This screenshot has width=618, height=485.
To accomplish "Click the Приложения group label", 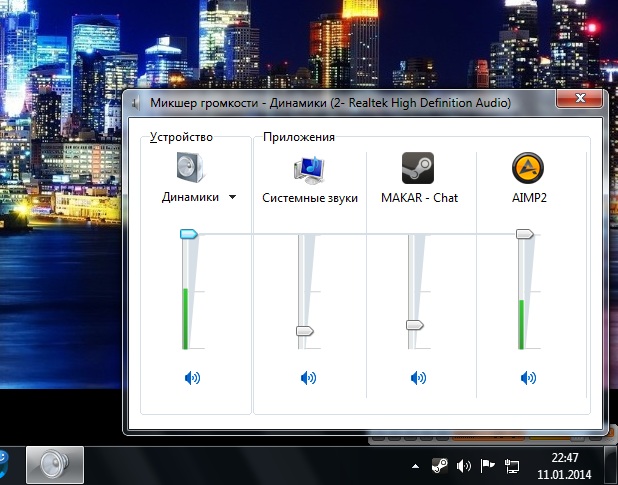I will point(299,137).
